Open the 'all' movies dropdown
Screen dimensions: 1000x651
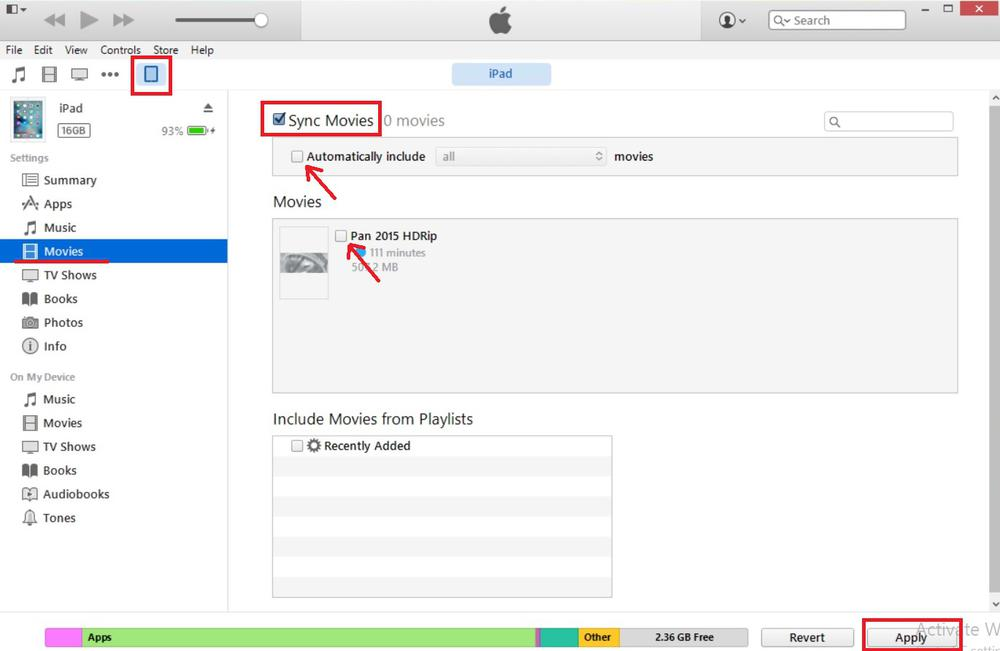click(x=521, y=156)
